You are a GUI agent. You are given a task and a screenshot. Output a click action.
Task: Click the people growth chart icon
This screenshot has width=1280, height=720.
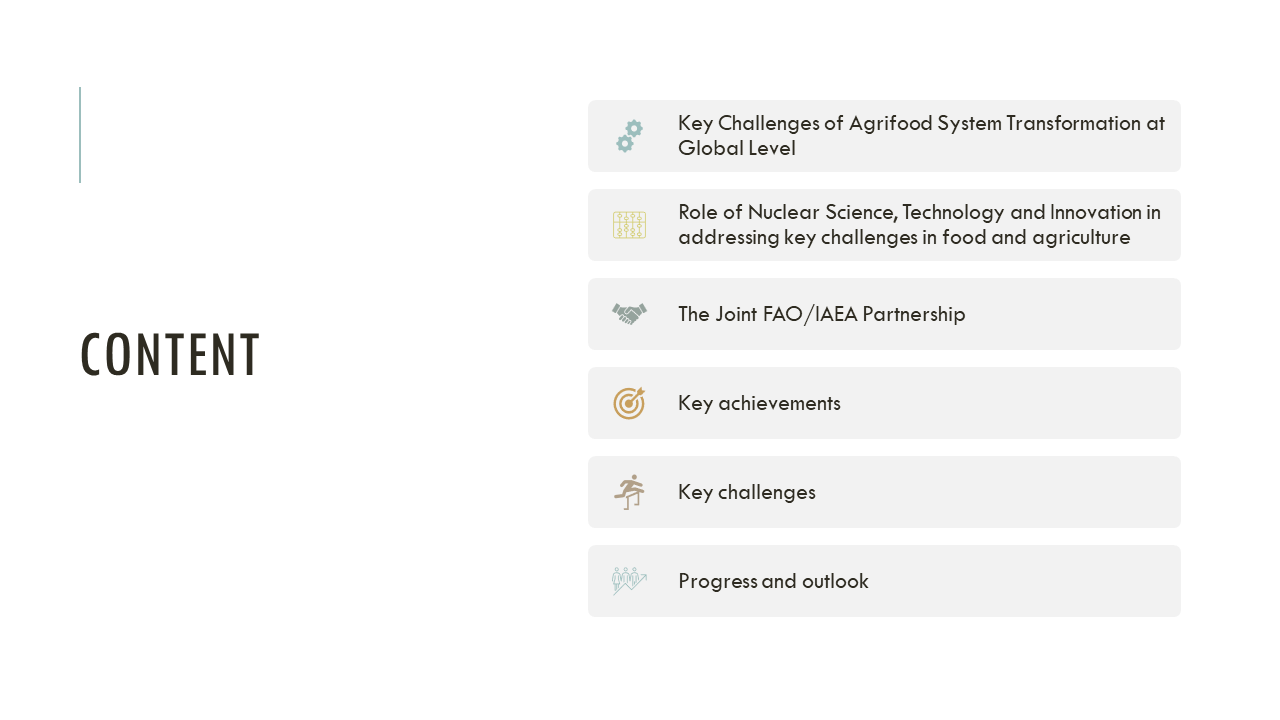click(x=629, y=581)
